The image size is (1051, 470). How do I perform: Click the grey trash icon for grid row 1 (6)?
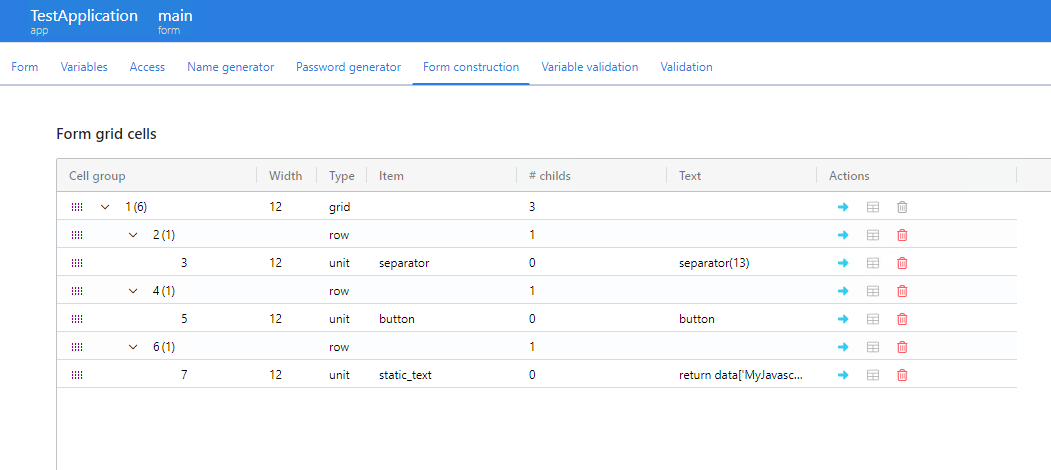coord(902,207)
